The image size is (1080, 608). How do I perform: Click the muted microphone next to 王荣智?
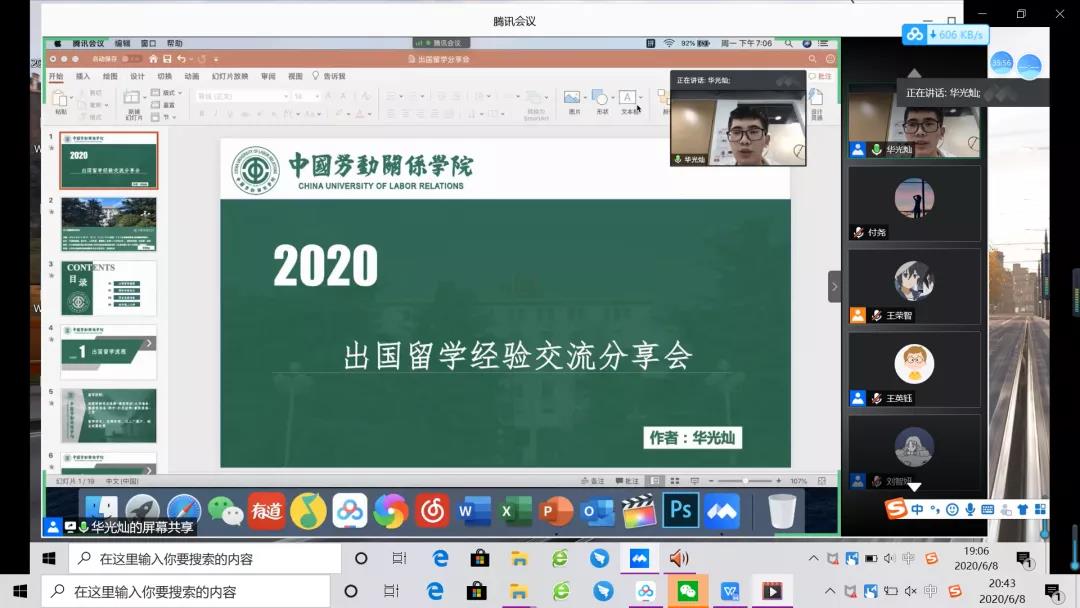[877, 315]
